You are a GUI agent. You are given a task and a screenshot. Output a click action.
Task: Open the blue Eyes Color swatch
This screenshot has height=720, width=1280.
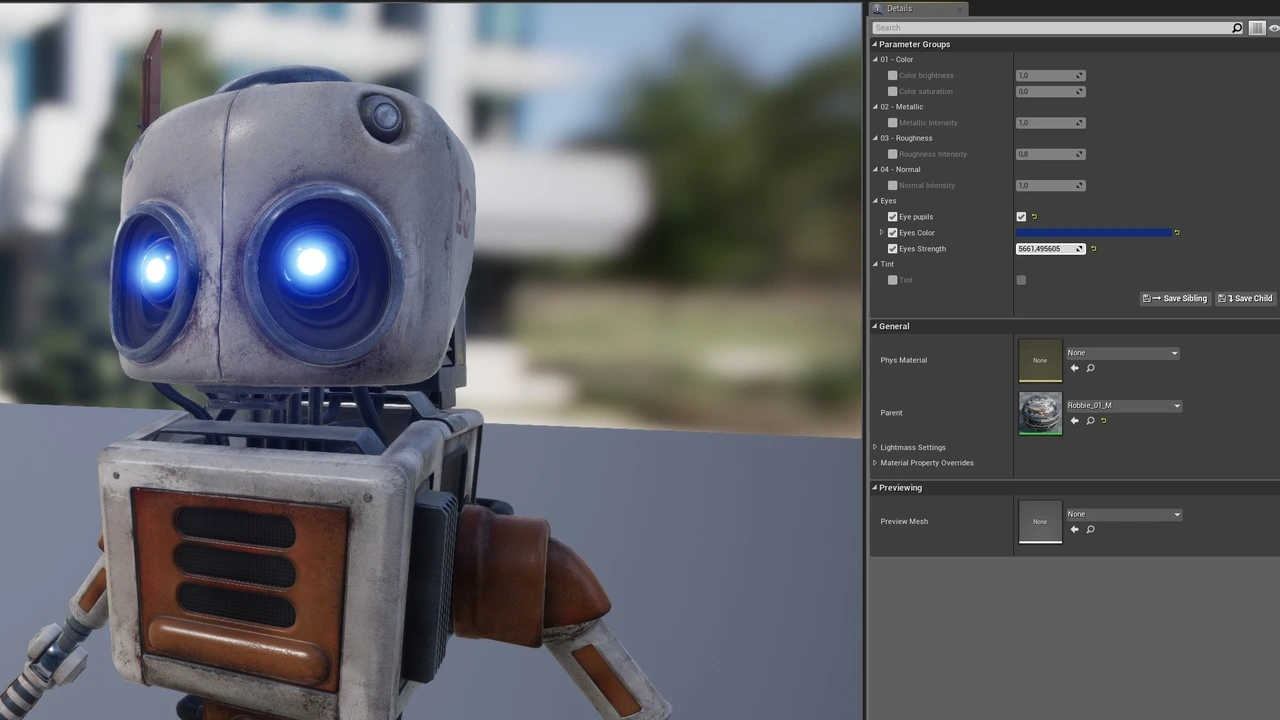(1093, 233)
